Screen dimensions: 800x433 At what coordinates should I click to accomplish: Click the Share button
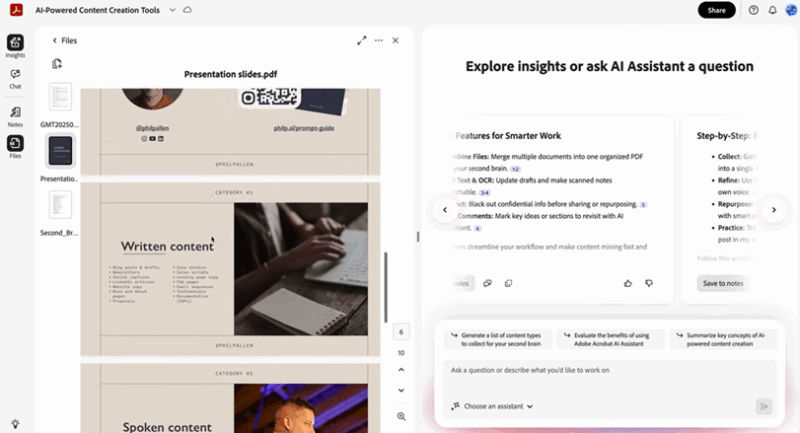[716, 10]
